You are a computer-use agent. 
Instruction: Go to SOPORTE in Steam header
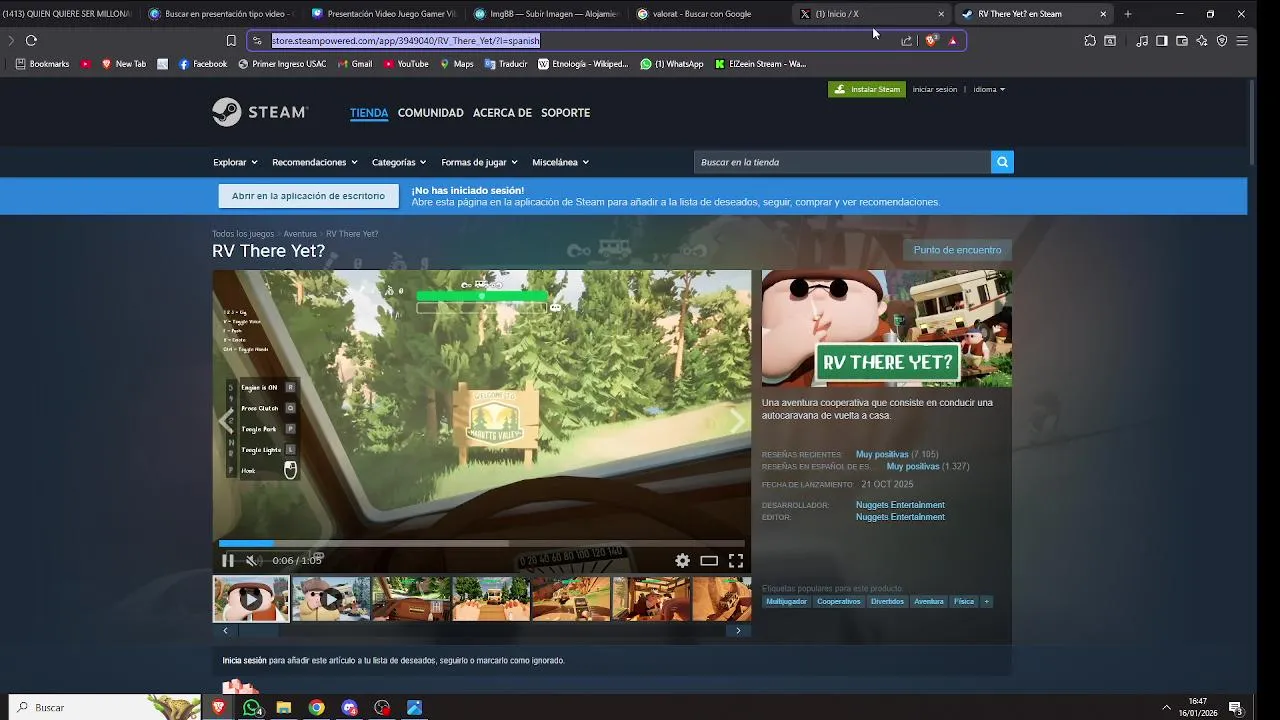click(x=566, y=113)
